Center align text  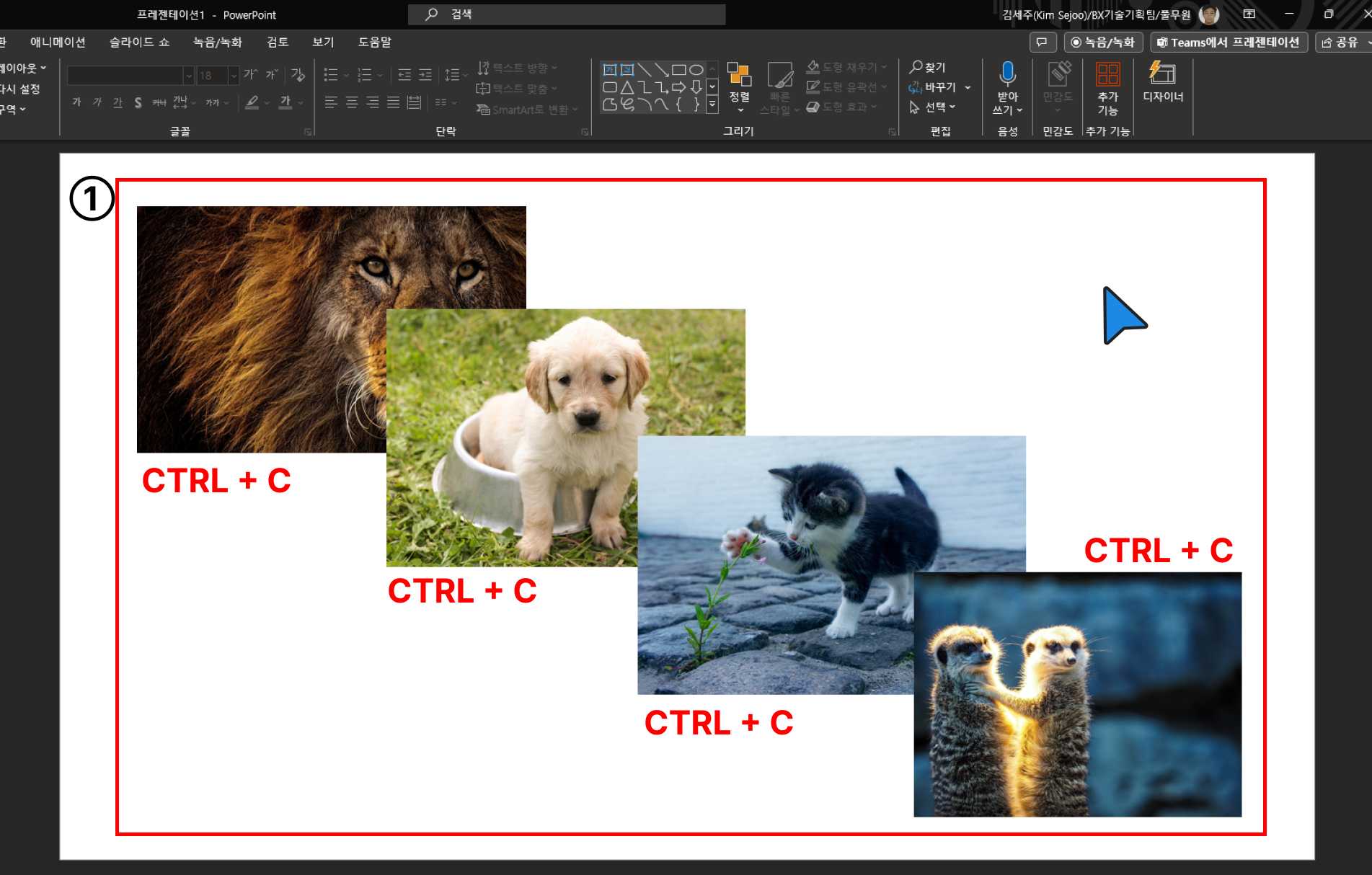[x=352, y=102]
